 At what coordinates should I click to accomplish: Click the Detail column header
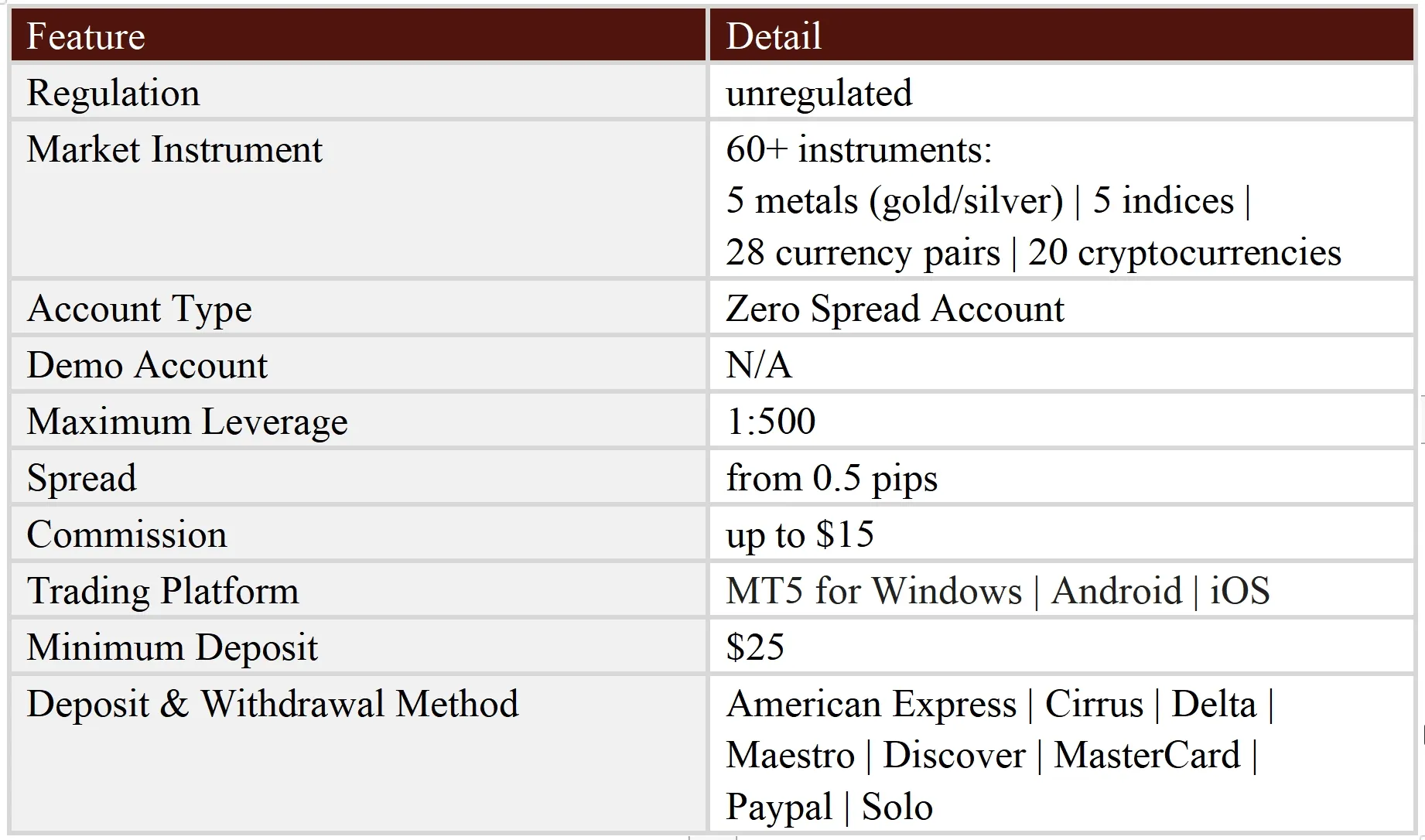click(1061, 36)
